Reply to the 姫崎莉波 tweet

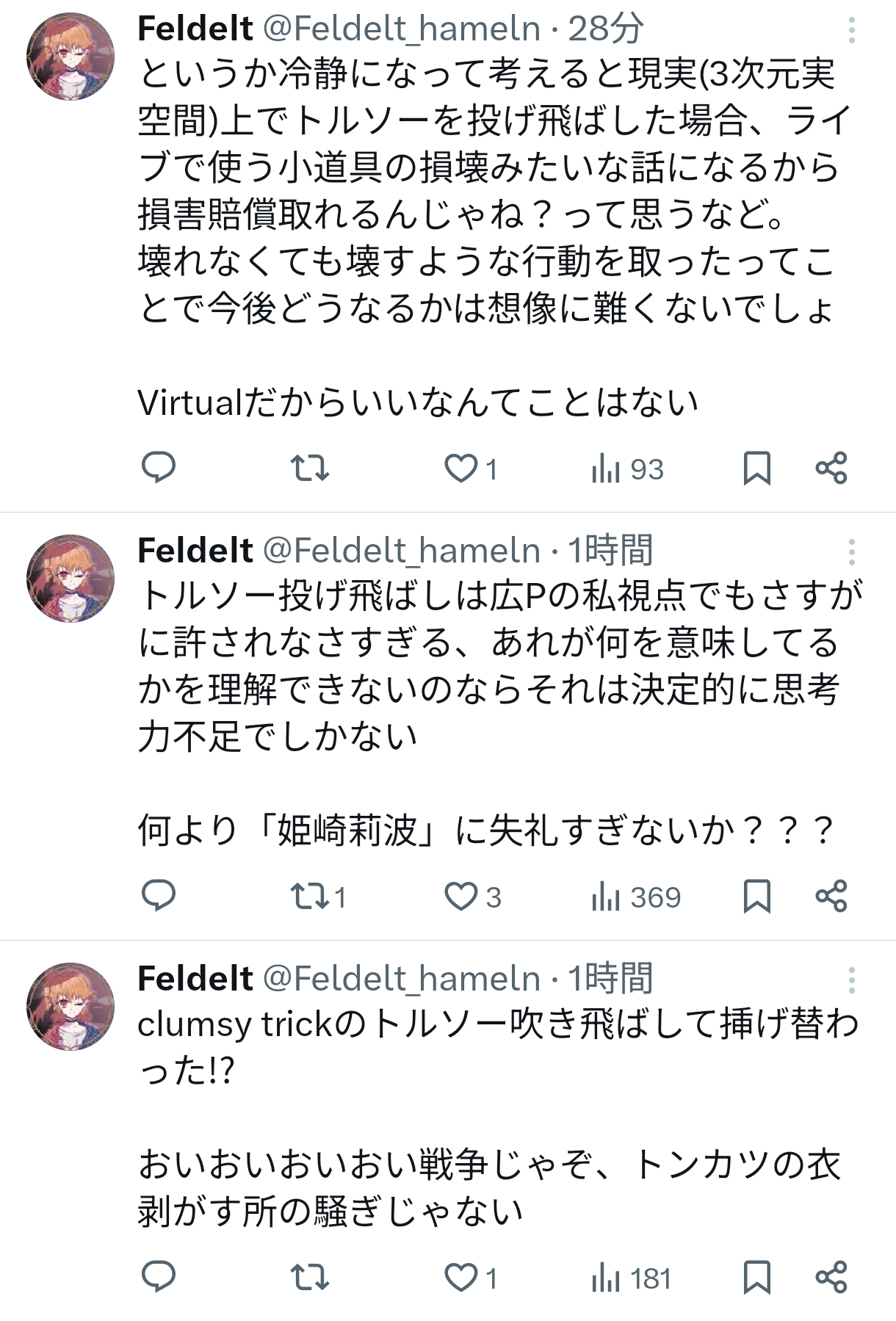tap(158, 896)
